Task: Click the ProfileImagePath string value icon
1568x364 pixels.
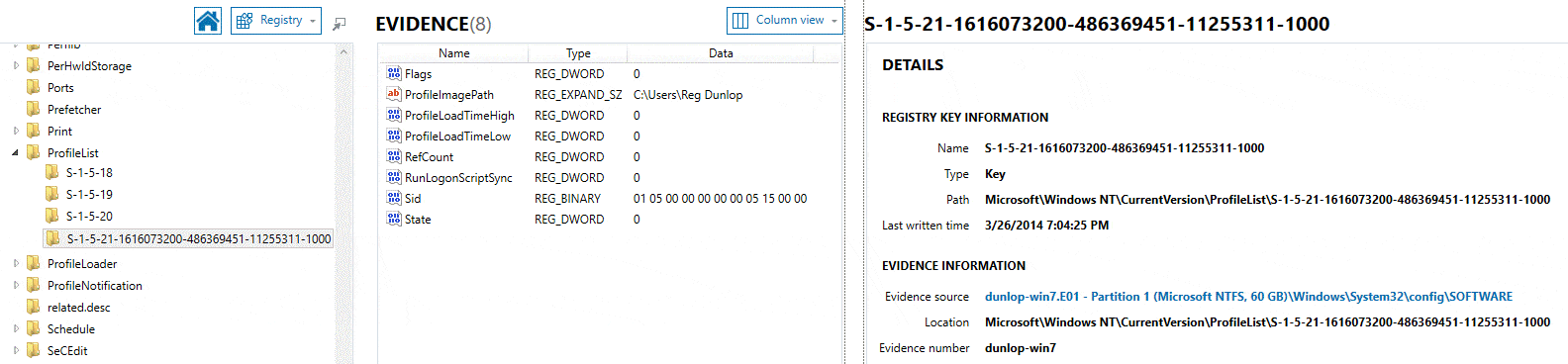Action: point(394,94)
